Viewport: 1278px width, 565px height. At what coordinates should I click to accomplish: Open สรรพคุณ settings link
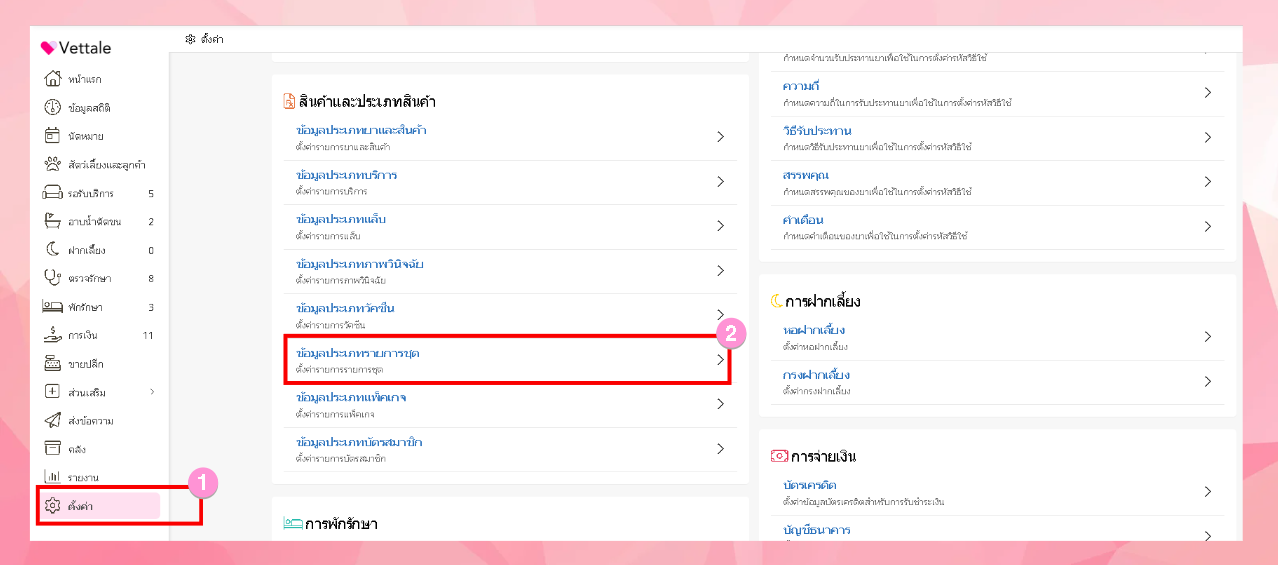pos(804,176)
